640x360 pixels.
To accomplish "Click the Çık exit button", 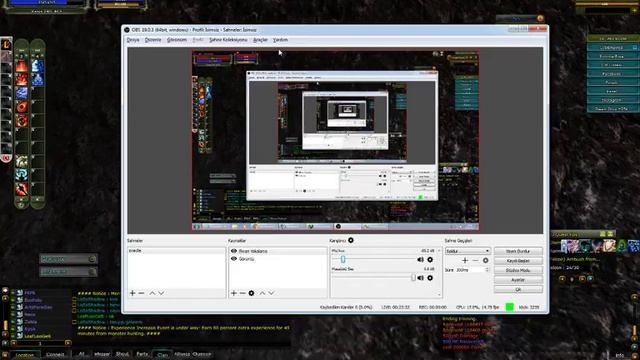I will point(518,289).
